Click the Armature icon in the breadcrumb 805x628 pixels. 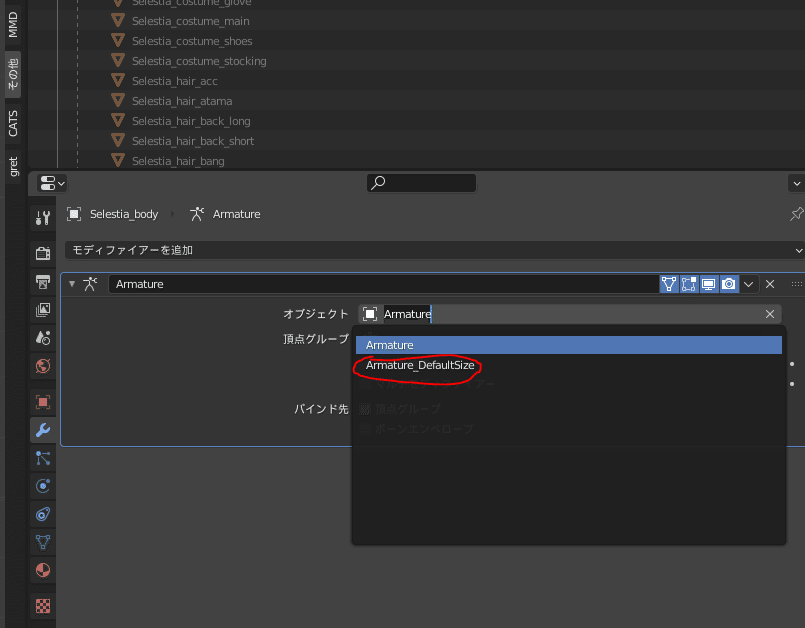coord(197,214)
